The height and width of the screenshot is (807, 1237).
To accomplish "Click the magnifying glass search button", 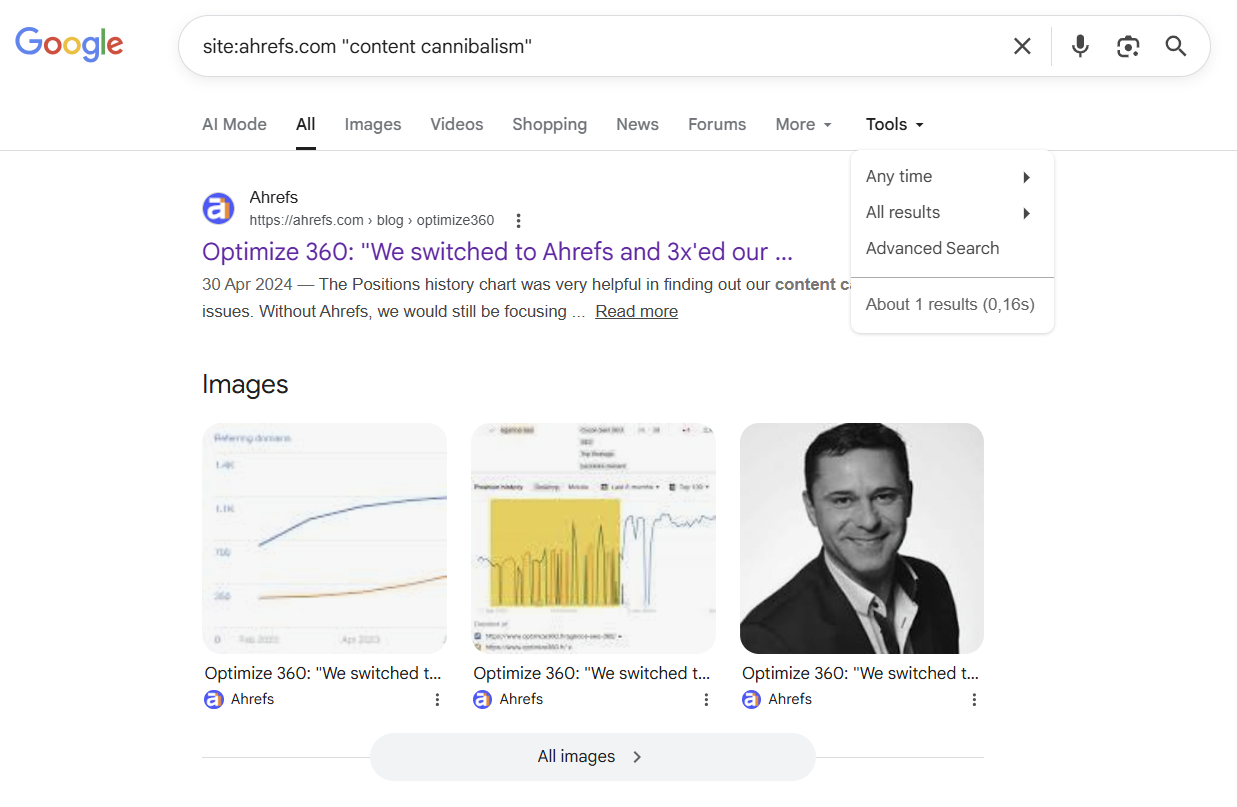I will tap(1176, 46).
